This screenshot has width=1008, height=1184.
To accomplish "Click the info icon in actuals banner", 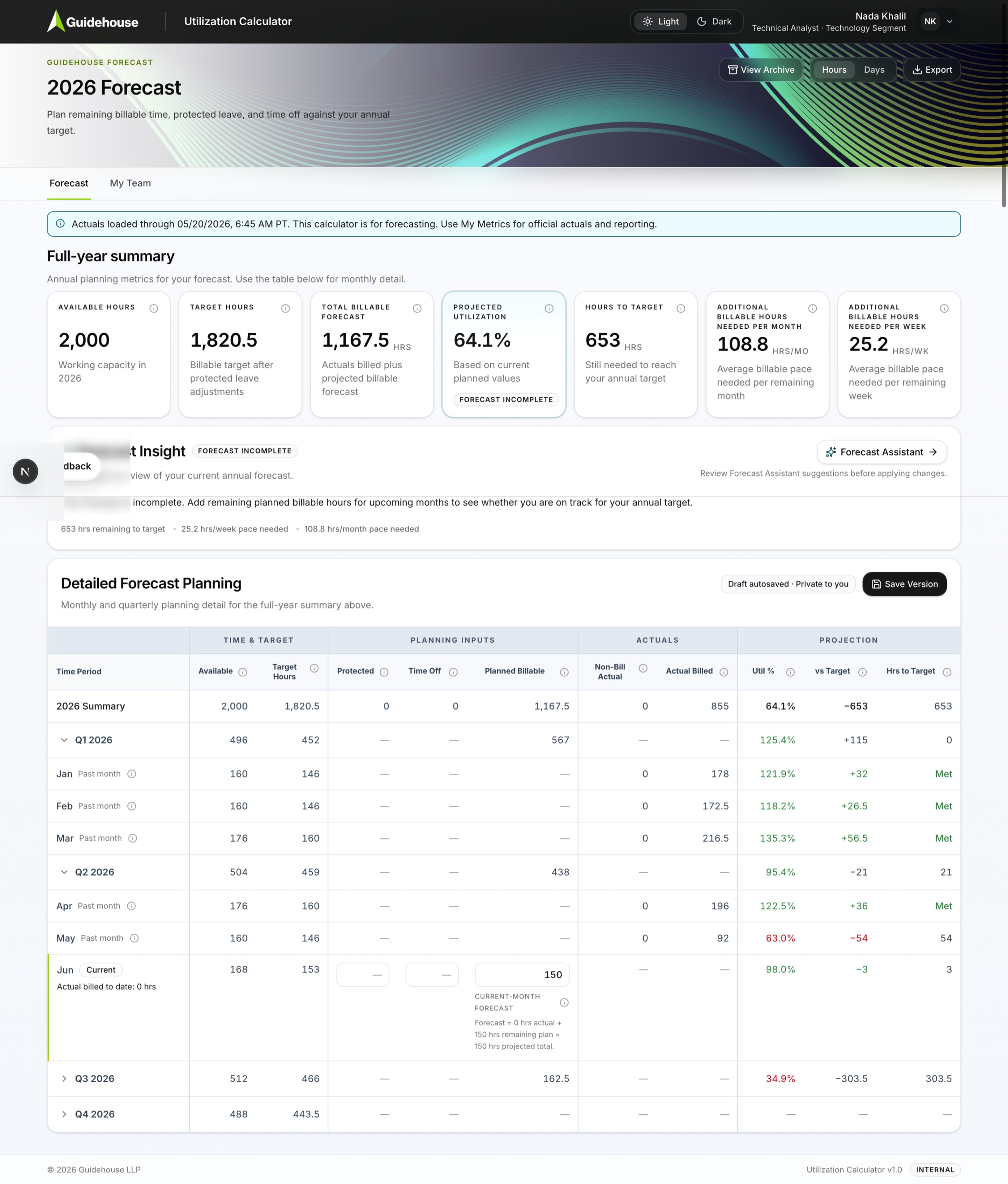I will (x=60, y=223).
